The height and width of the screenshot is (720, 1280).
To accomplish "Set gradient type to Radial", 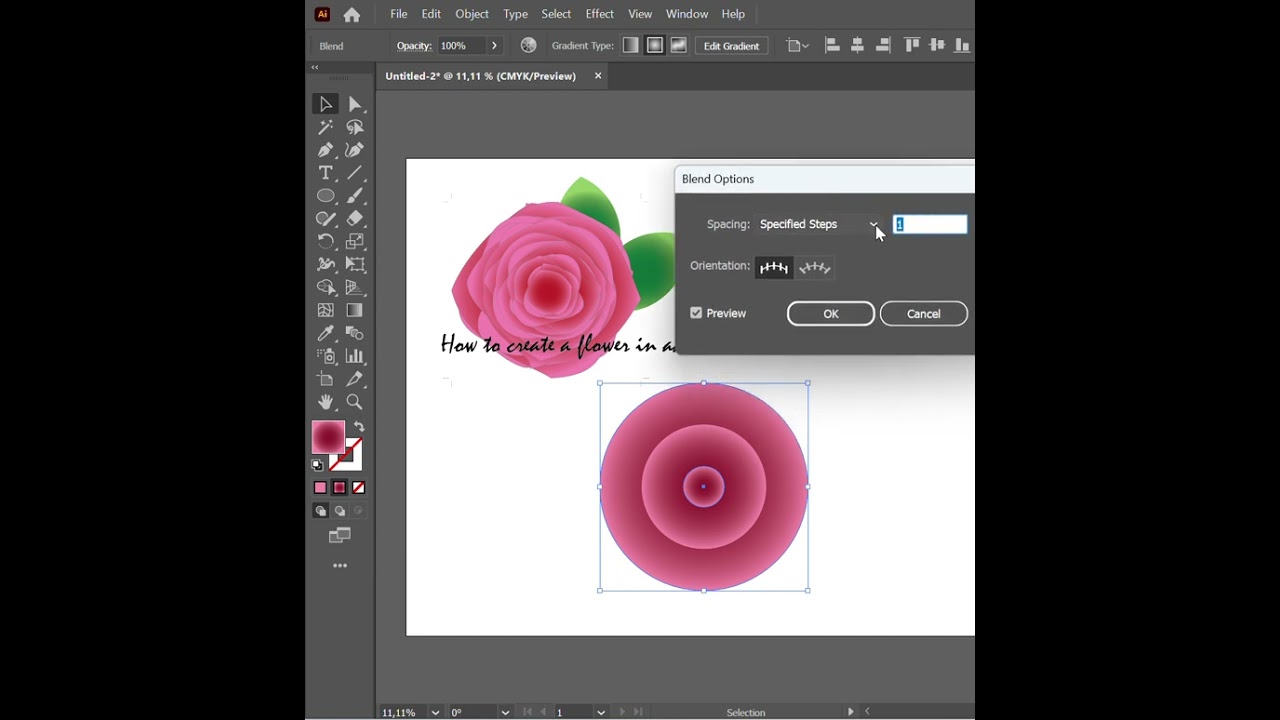I will pyautogui.click(x=655, y=45).
